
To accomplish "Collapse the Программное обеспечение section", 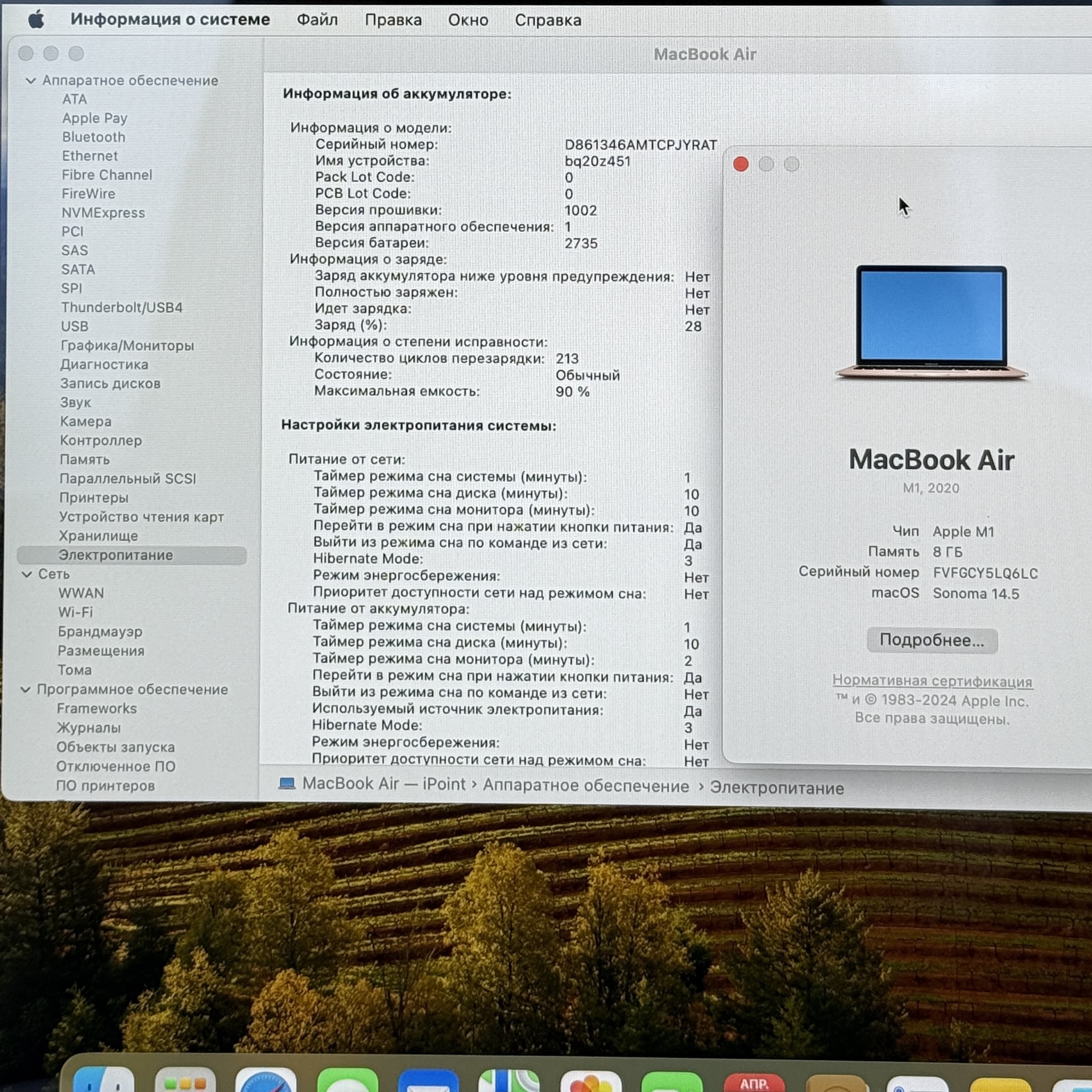I will coord(26,690).
